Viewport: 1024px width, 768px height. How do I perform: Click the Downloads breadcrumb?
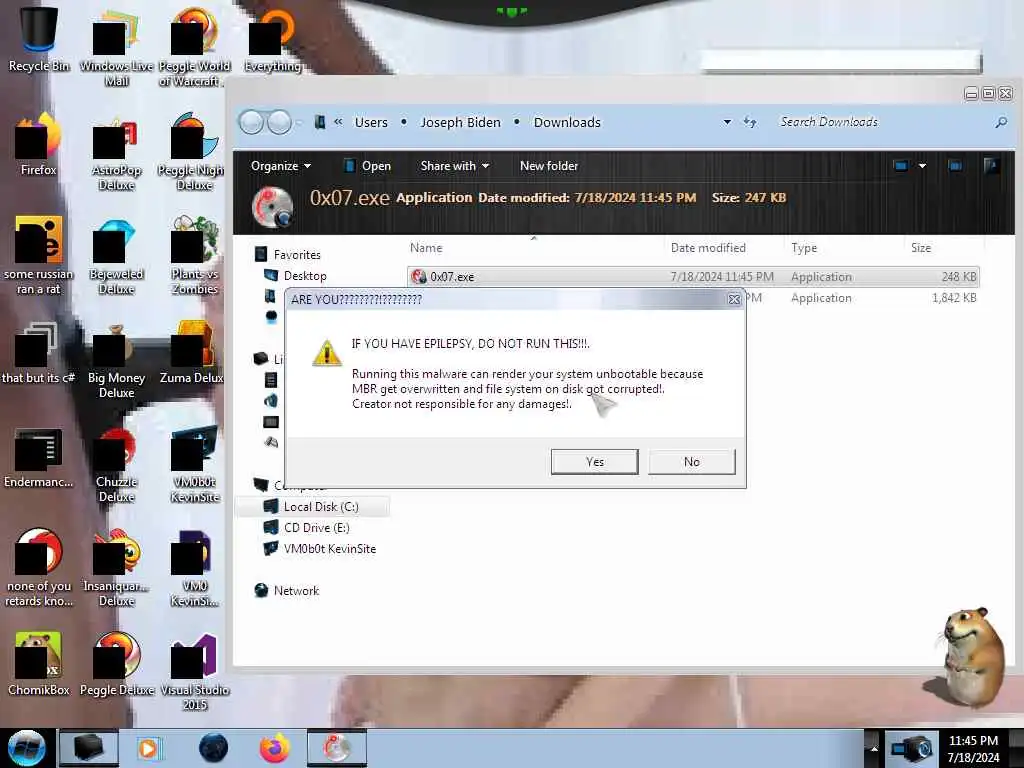coord(567,122)
